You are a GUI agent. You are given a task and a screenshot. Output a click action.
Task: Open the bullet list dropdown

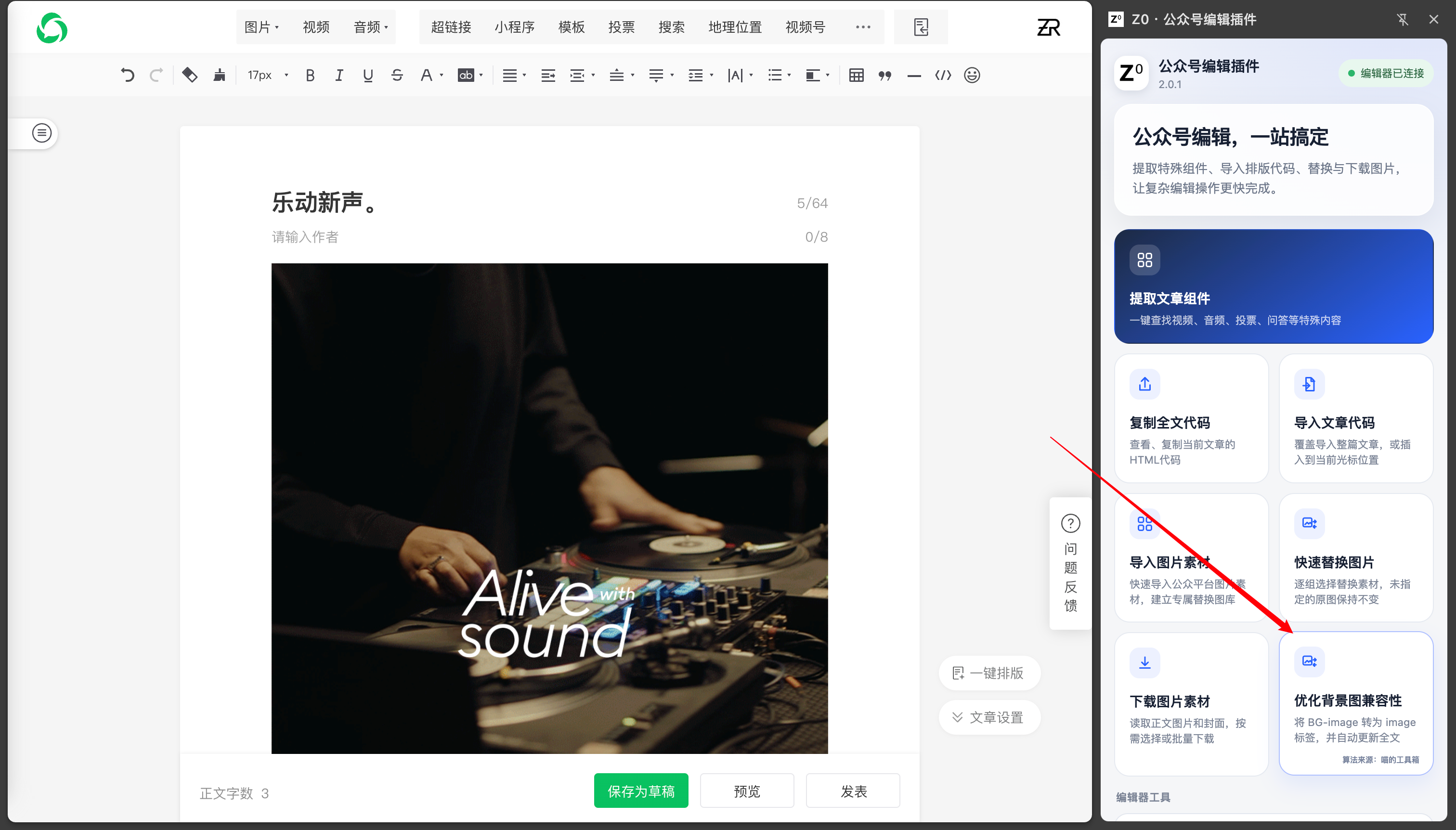[789, 75]
